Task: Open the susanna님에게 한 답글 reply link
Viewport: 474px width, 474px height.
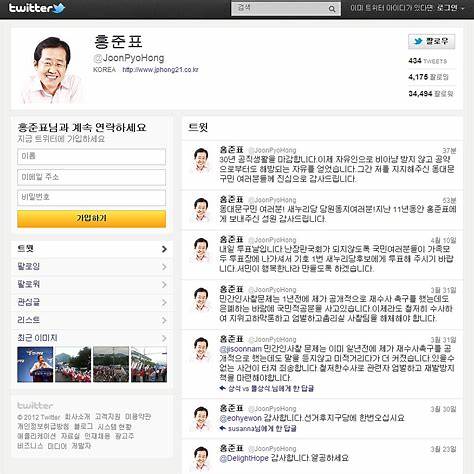Action: coord(262,428)
